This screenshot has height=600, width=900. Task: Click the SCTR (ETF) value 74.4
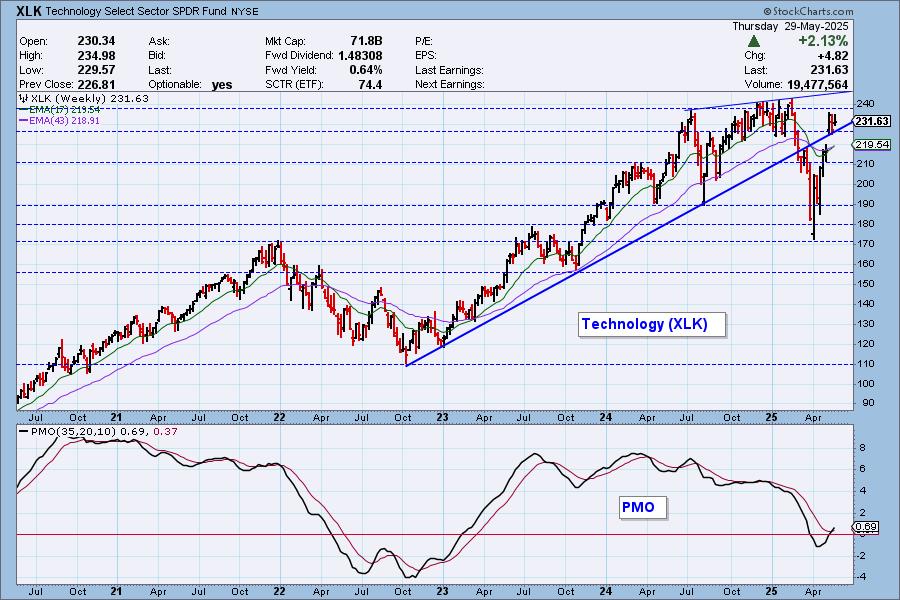click(x=370, y=84)
